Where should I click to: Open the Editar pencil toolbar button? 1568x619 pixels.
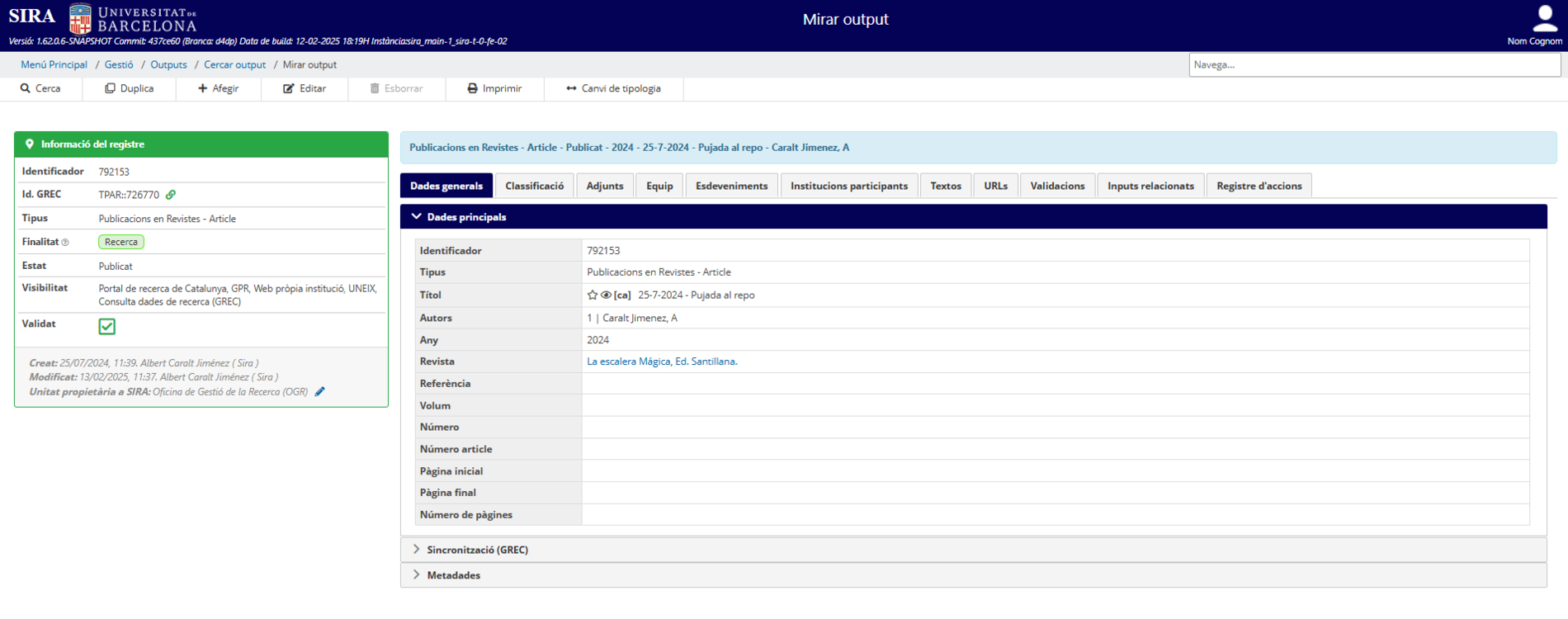[x=305, y=88]
